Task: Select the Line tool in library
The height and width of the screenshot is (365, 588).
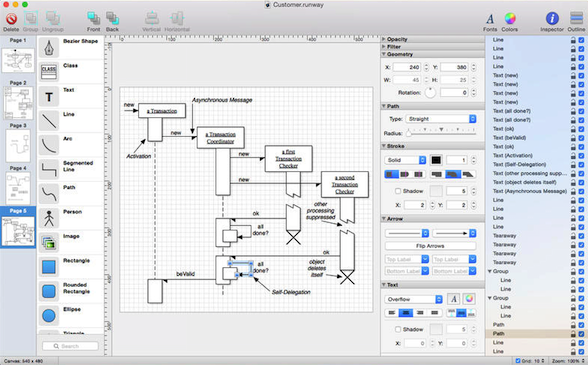Action: coord(49,121)
